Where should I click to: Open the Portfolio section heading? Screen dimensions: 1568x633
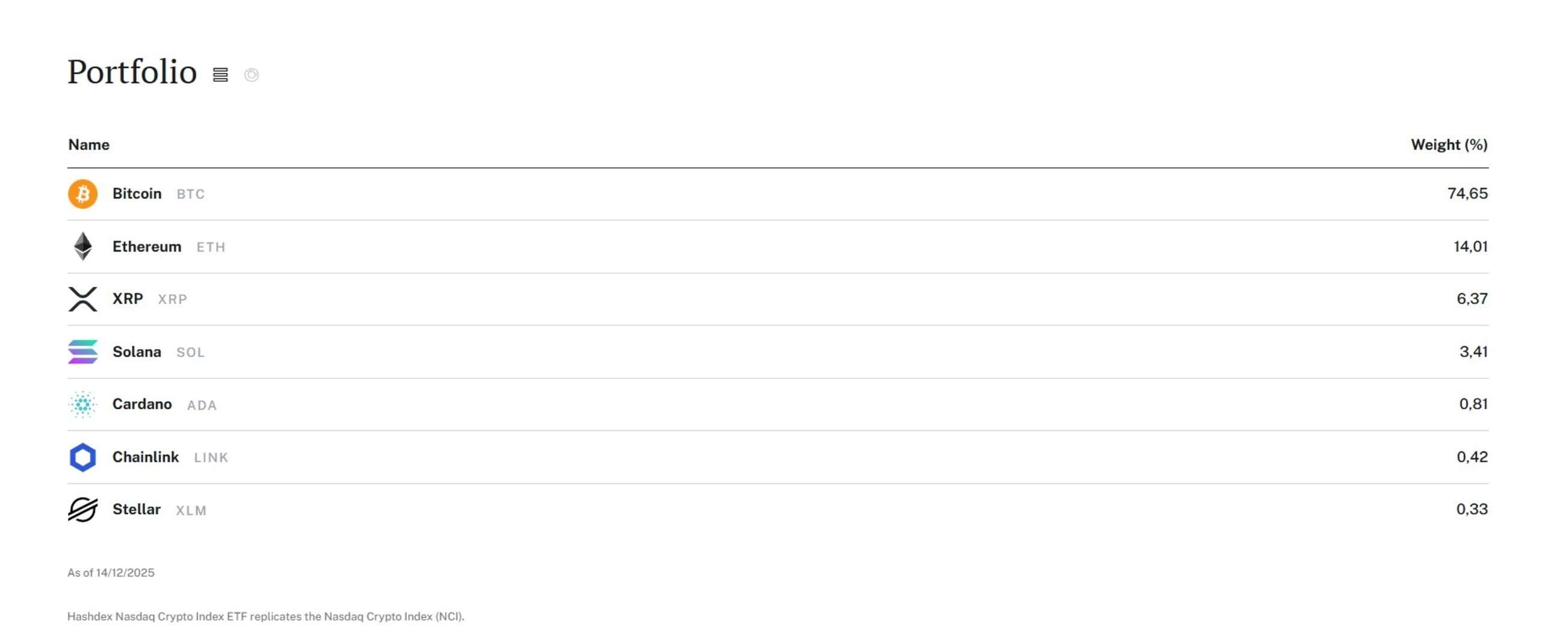coord(132,72)
